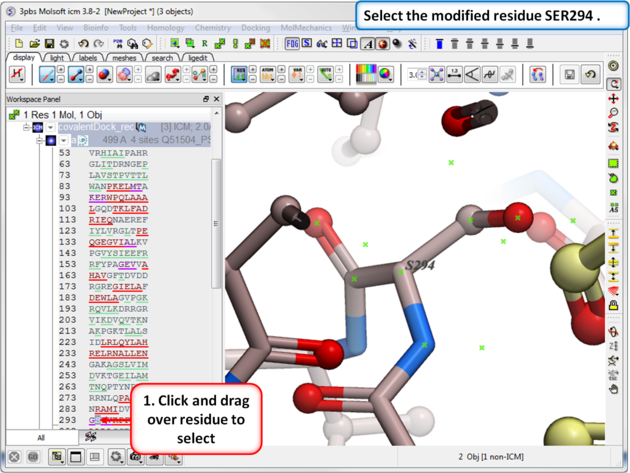Screen dimensions: 630x473
Task: Click the open file folder icon
Action: 35,44
